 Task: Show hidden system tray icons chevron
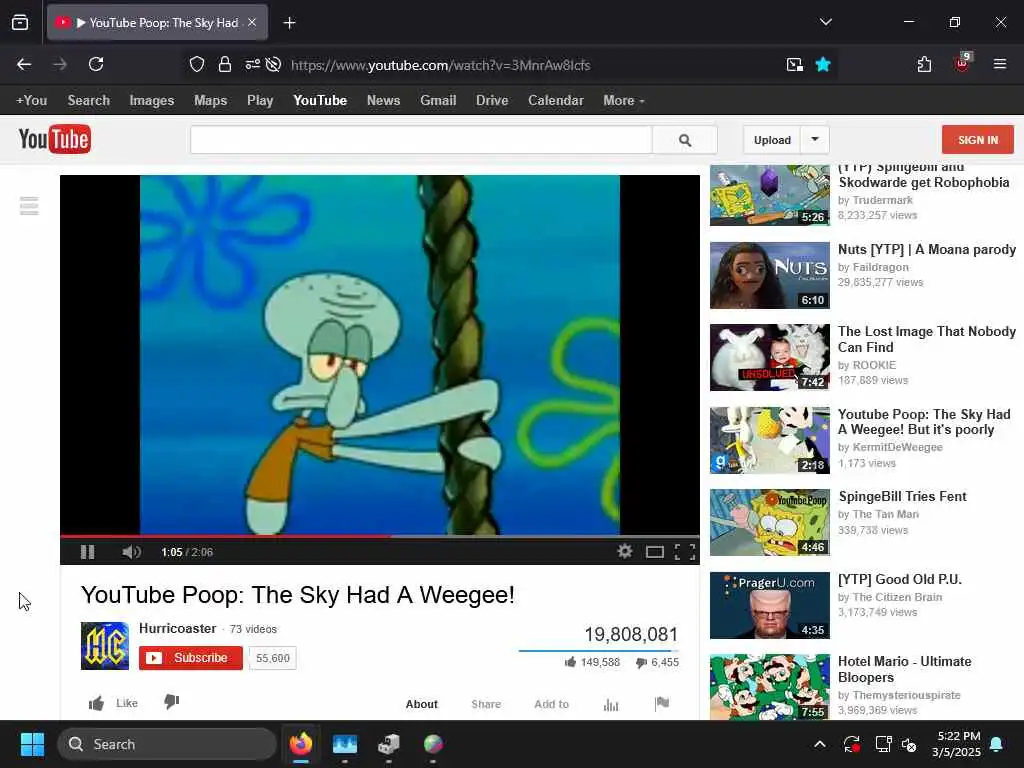820,744
